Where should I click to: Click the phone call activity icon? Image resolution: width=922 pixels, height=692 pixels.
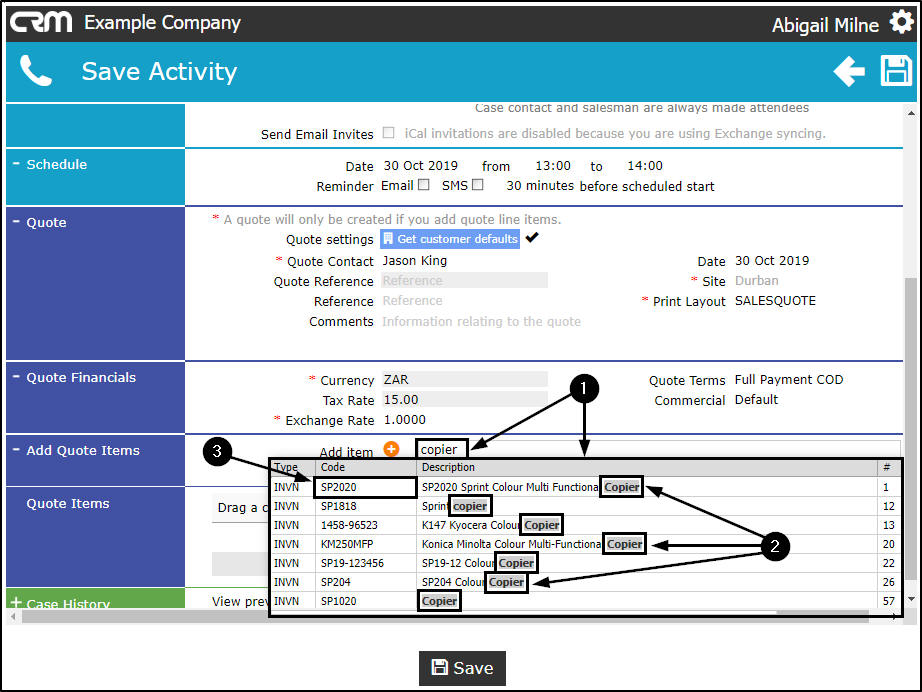35,71
